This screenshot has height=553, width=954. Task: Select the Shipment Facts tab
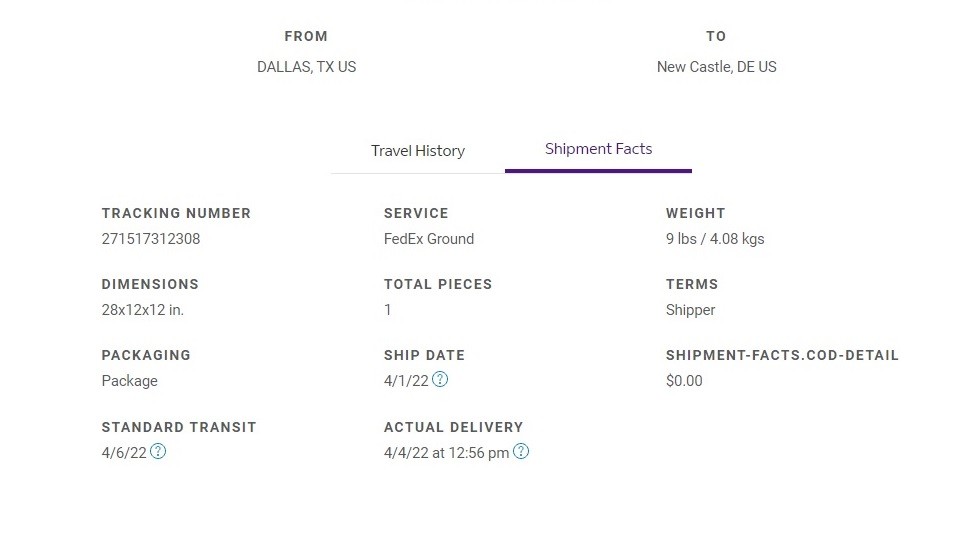(598, 149)
